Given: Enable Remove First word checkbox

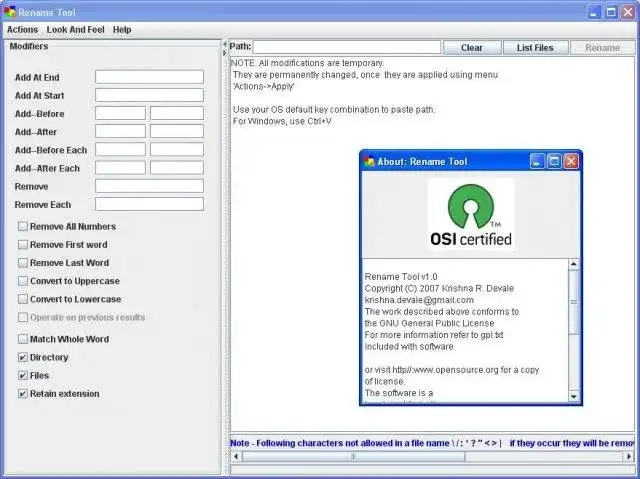Looking at the screenshot, I should coord(23,245).
